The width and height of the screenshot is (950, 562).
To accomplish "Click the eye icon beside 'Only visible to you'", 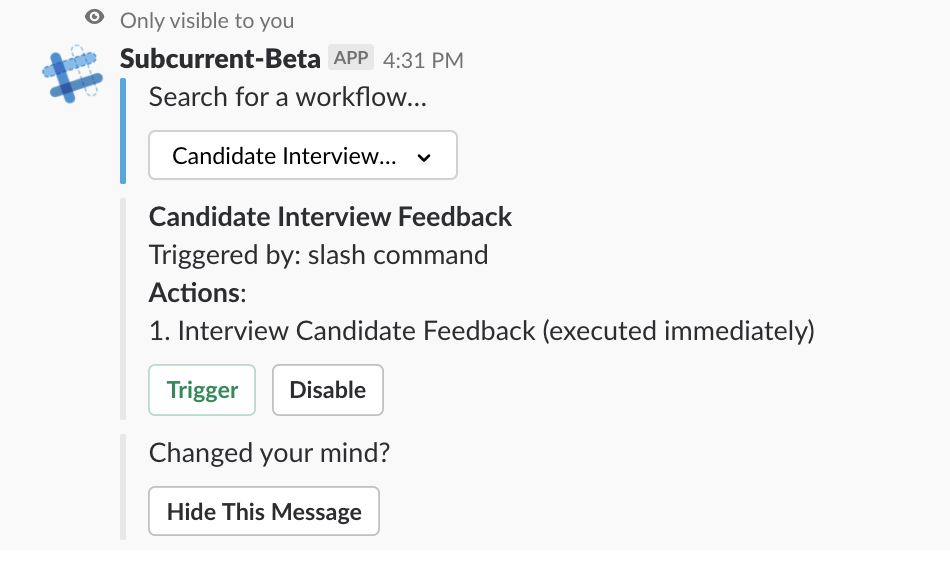I will coord(95,17).
